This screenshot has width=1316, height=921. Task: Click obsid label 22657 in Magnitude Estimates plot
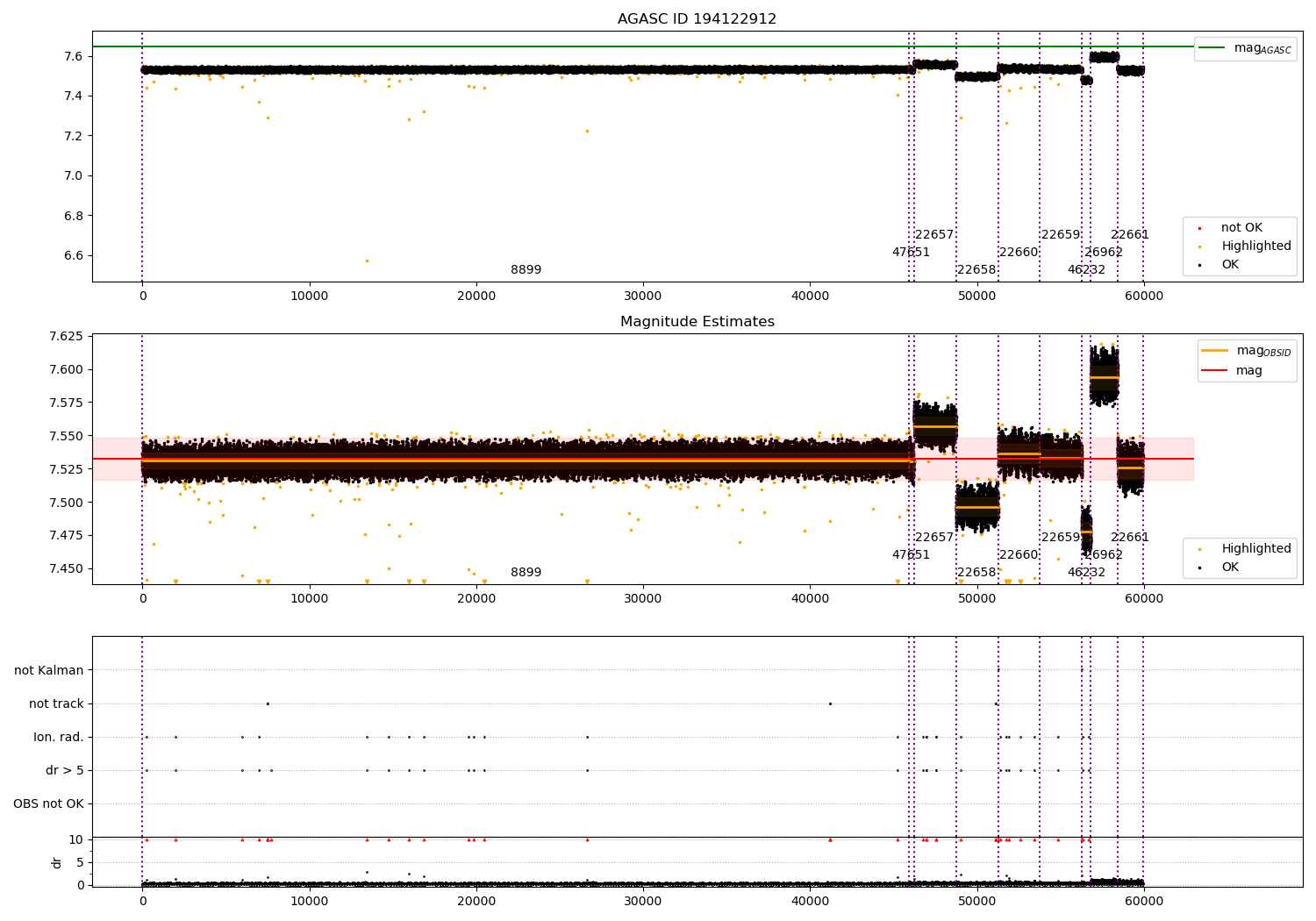click(x=934, y=538)
